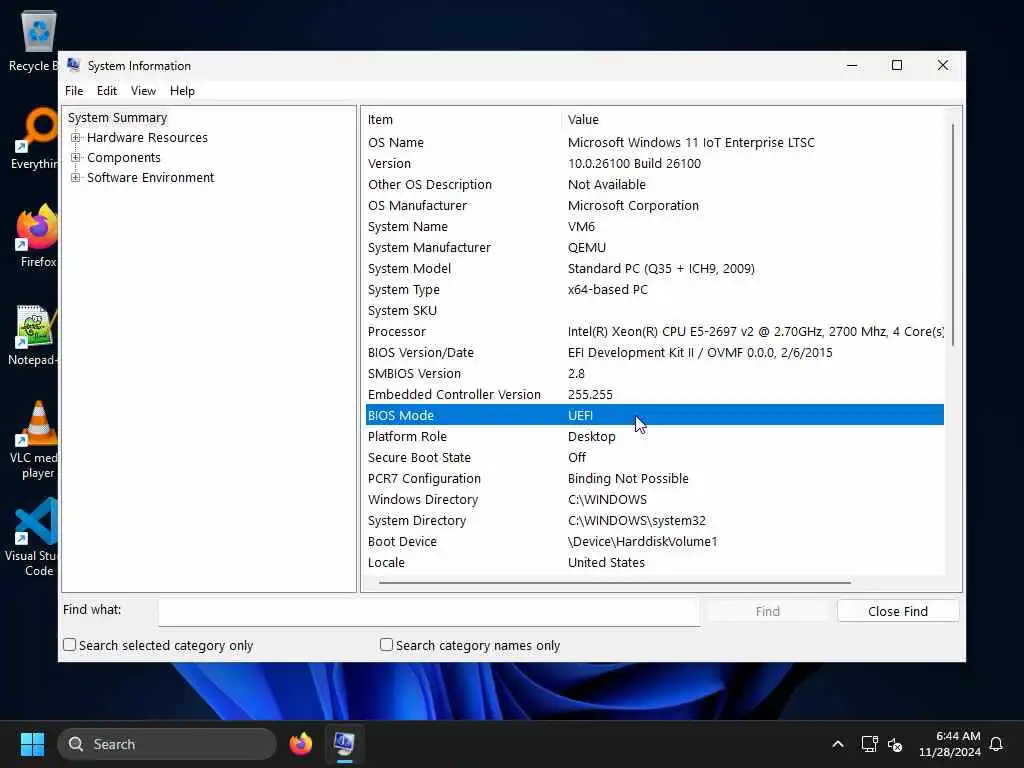Select the System SKU row
Screen dimensions: 1024x768
[655, 310]
